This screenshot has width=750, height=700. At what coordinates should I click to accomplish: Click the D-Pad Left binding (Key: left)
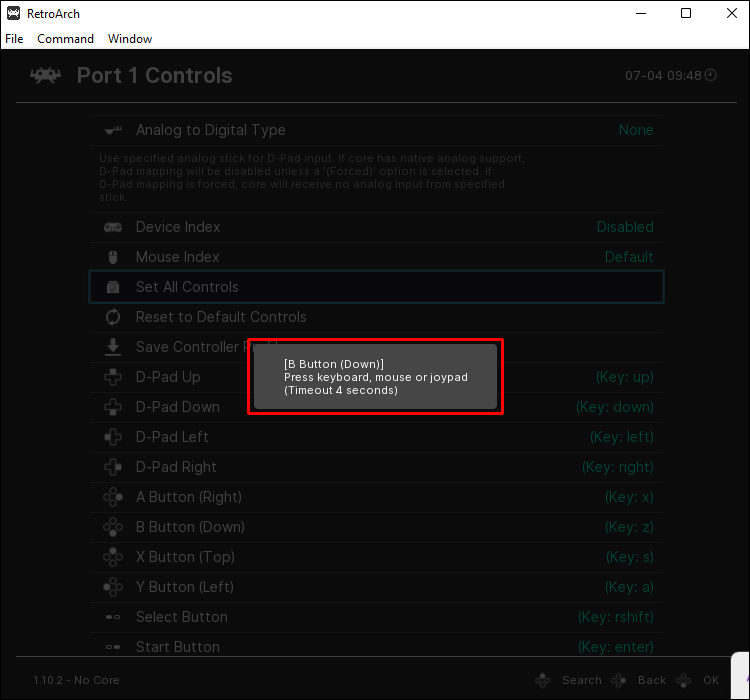coord(621,437)
